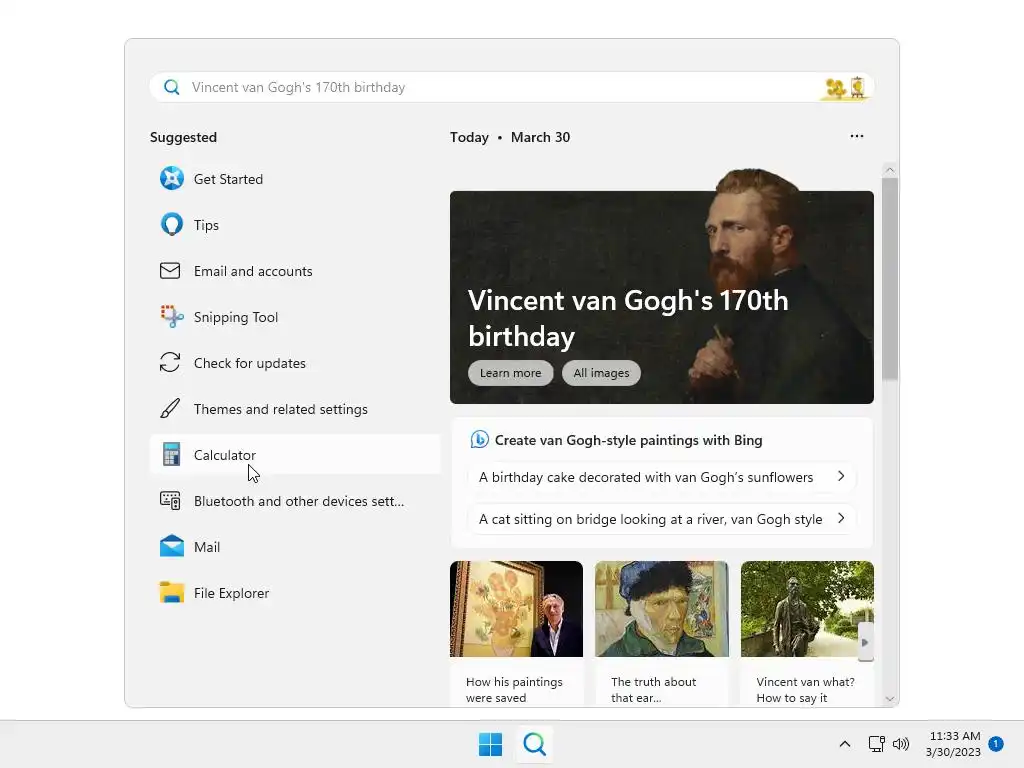
Task: Open the three-dot more options menu
Action: click(x=857, y=136)
